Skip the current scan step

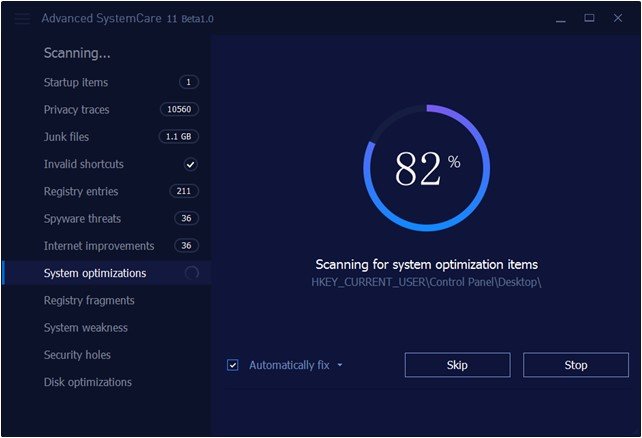457,365
